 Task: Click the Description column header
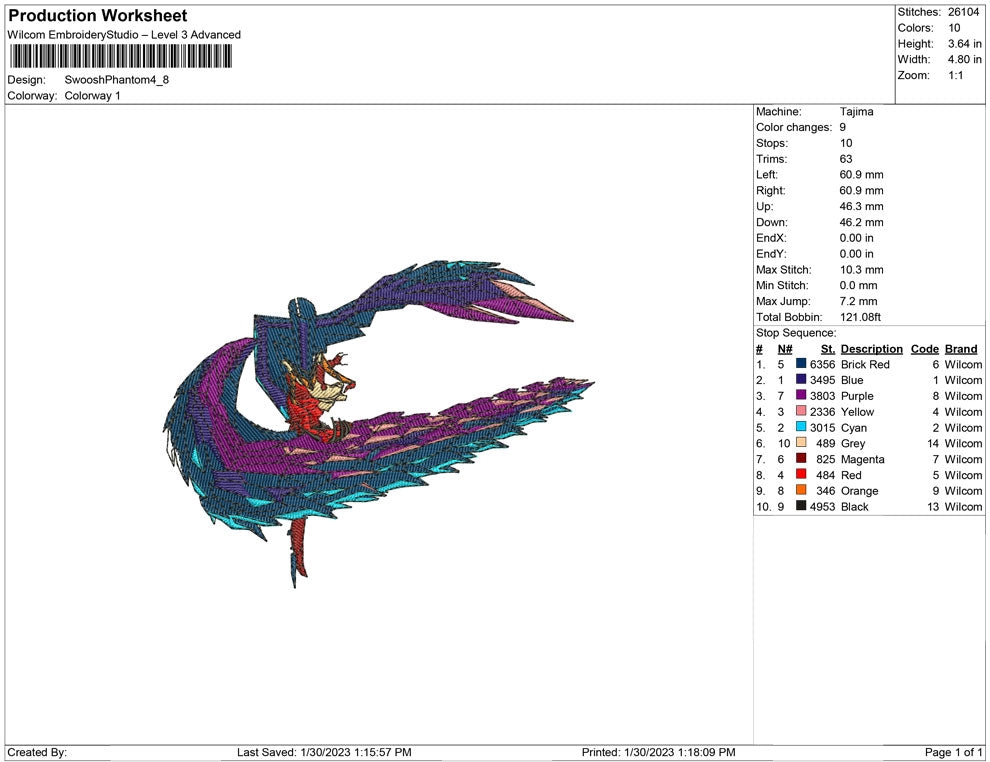pyautogui.click(x=871, y=349)
